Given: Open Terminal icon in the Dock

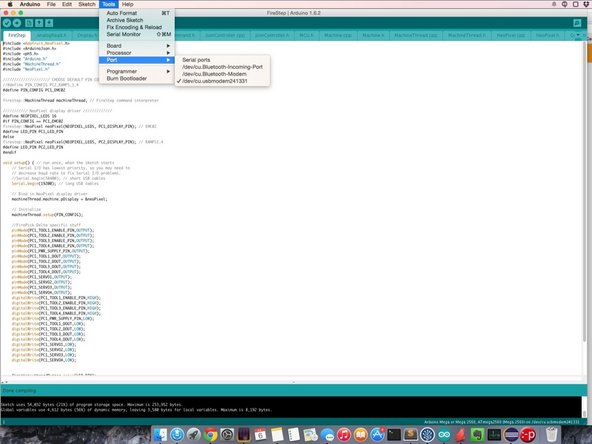Looking at the screenshot, I should tap(394, 435).
